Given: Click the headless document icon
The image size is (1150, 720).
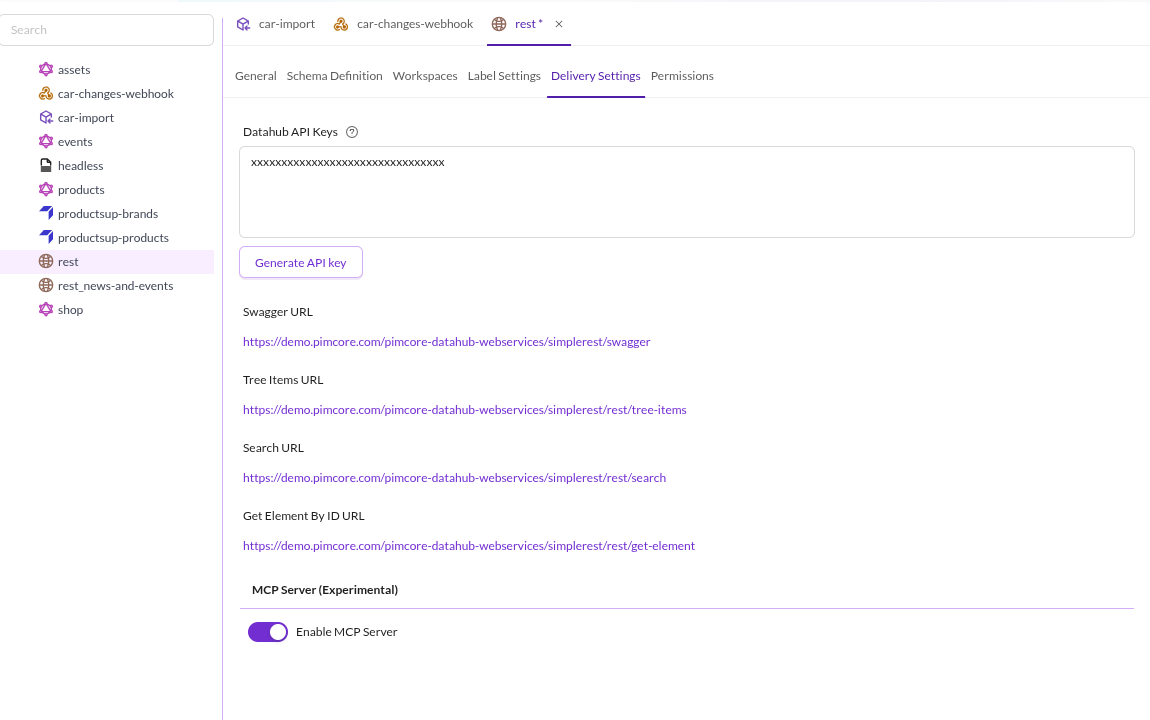Looking at the screenshot, I should click(45, 165).
